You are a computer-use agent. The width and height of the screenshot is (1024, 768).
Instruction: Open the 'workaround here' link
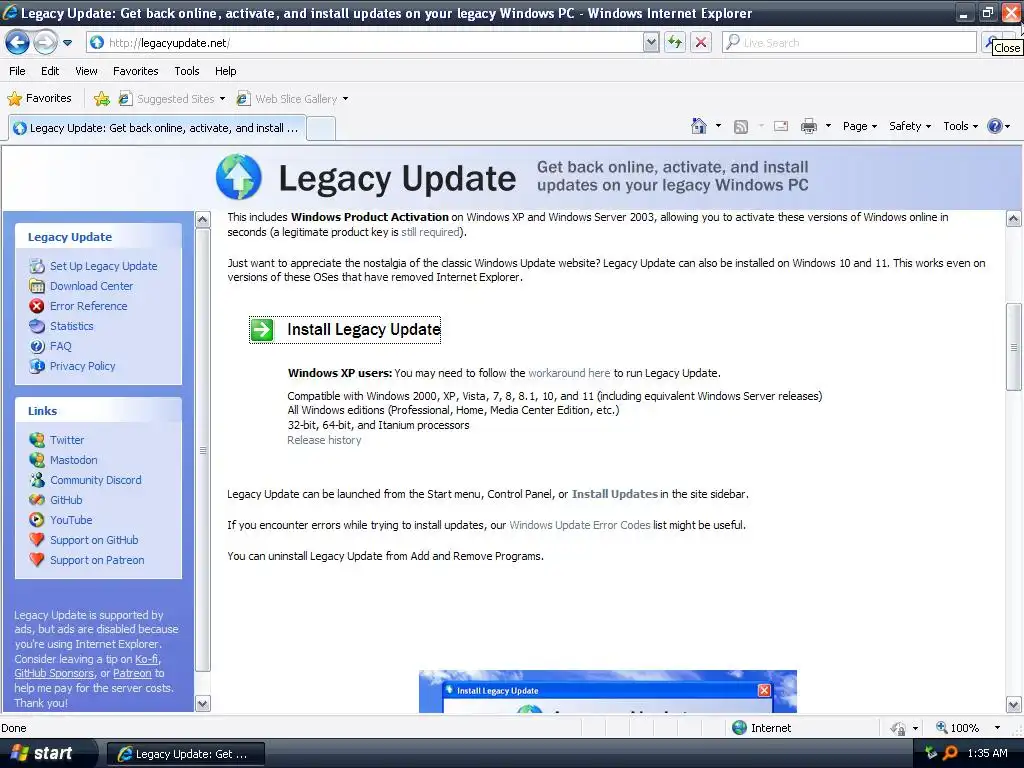click(x=569, y=373)
